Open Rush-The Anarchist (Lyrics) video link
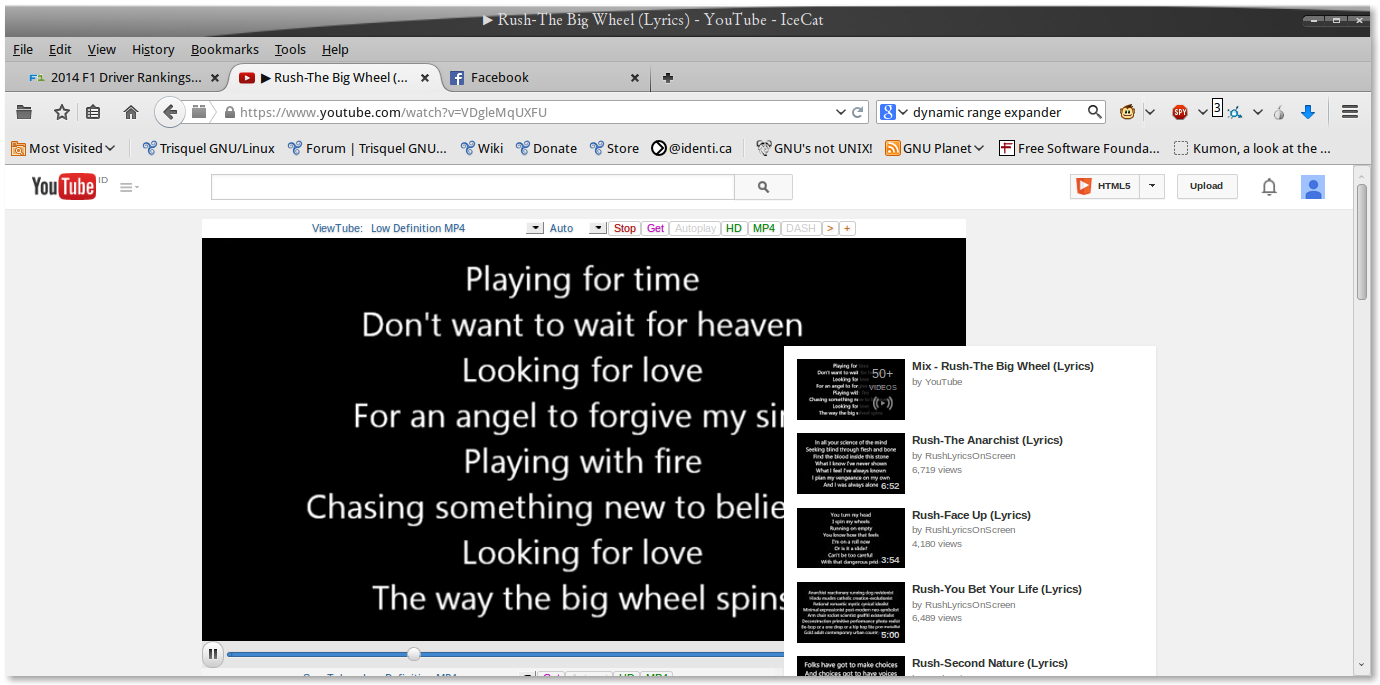Image resolution: width=1380 pixels, height=685 pixels. [986, 440]
